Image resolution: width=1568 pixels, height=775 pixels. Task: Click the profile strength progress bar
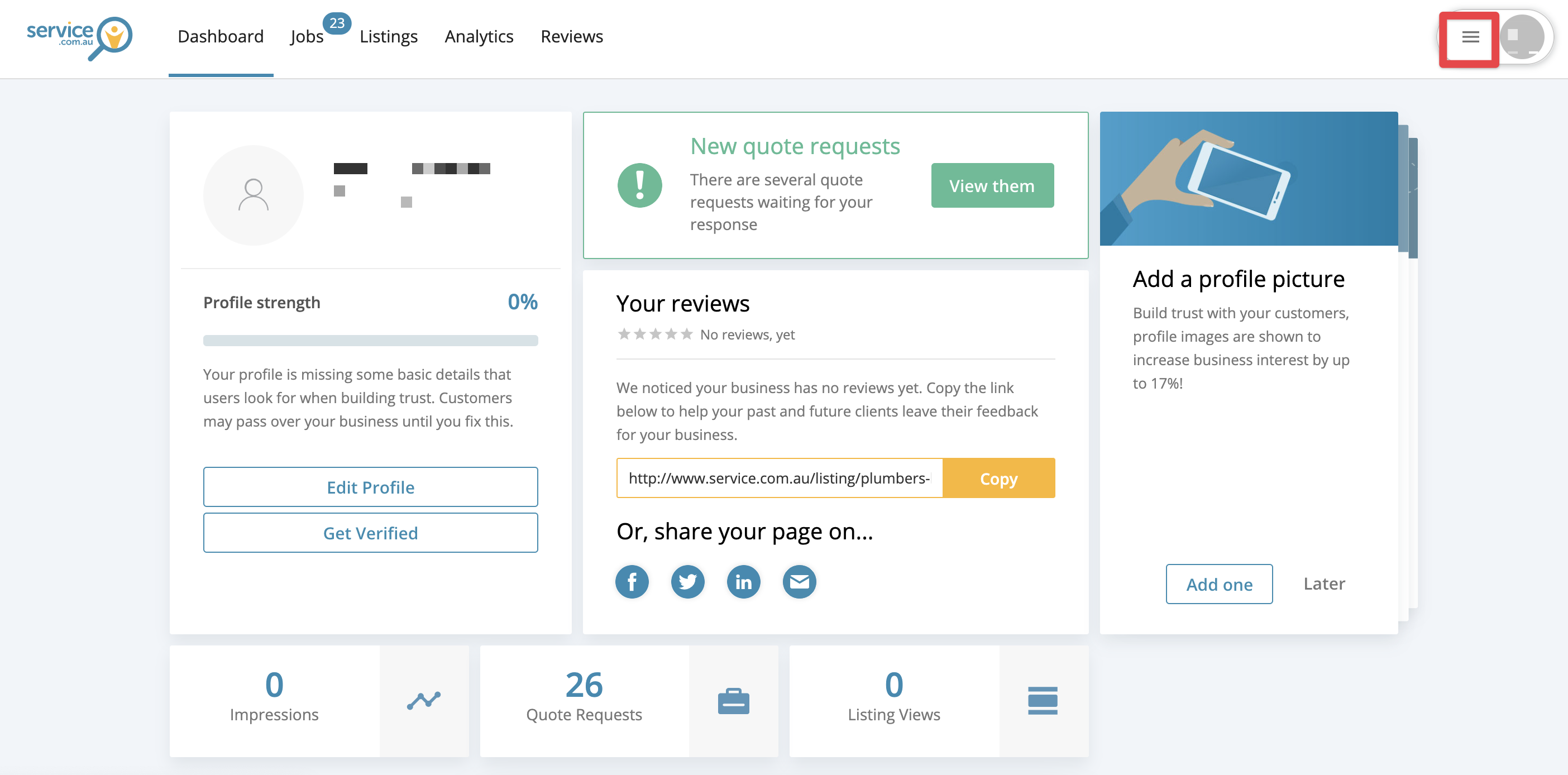[370, 340]
